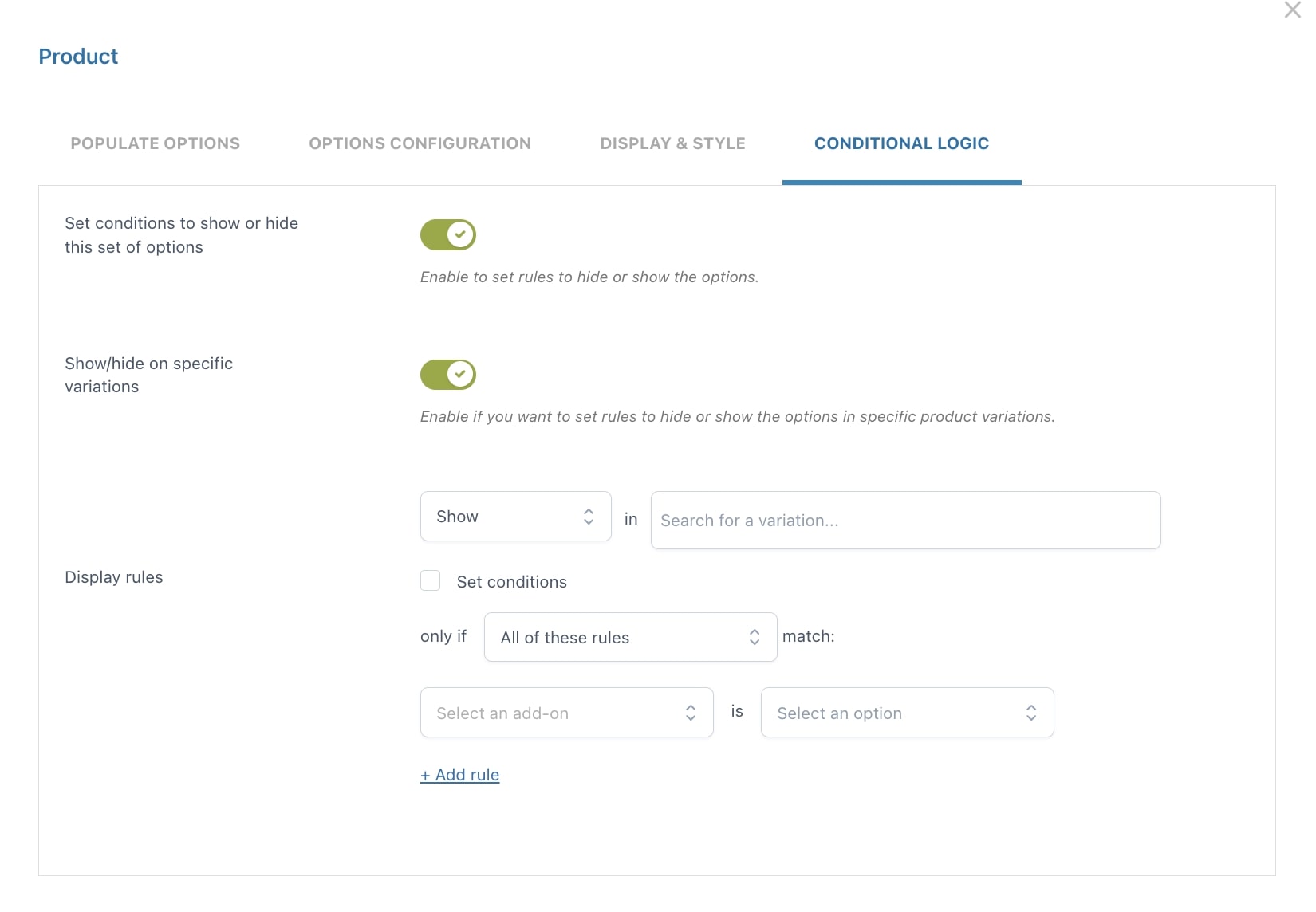
Task: Tick the Set conditions checkbox
Action: 431,580
